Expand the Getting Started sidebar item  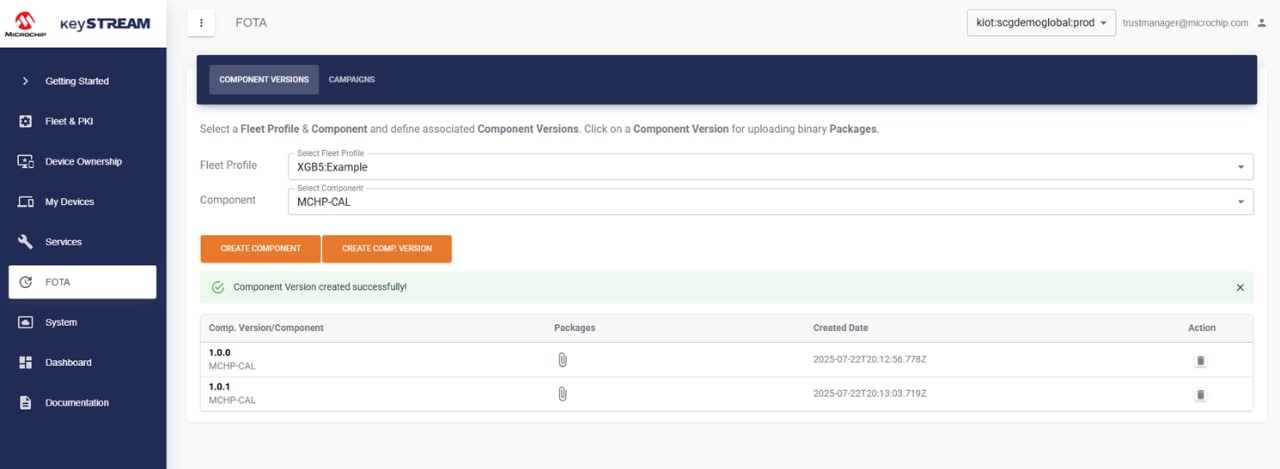(76, 81)
